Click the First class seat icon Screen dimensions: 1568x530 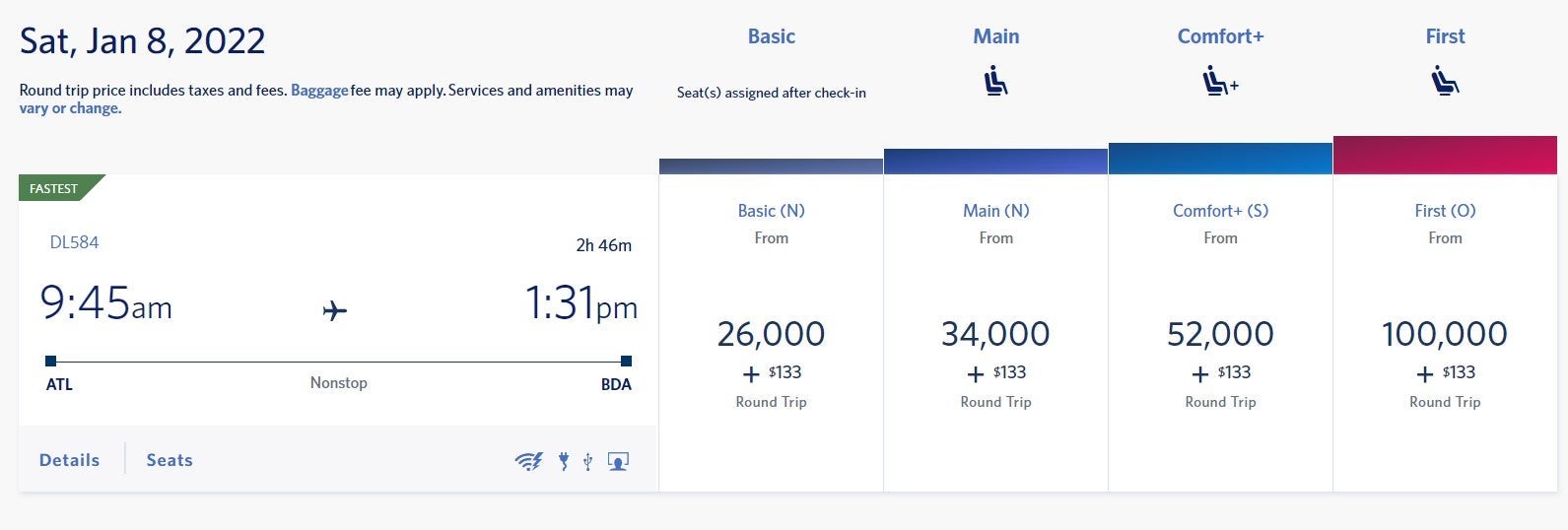point(1445,80)
